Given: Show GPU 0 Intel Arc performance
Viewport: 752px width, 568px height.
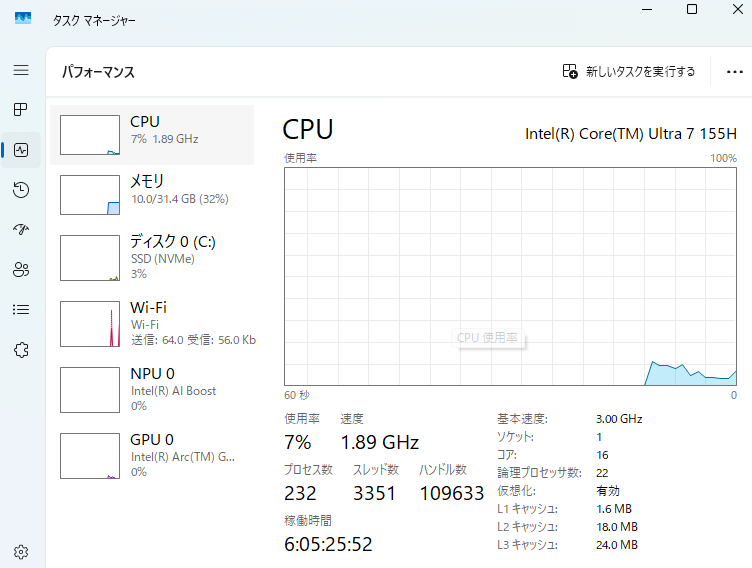Looking at the screenshot, I should point(152,456).
